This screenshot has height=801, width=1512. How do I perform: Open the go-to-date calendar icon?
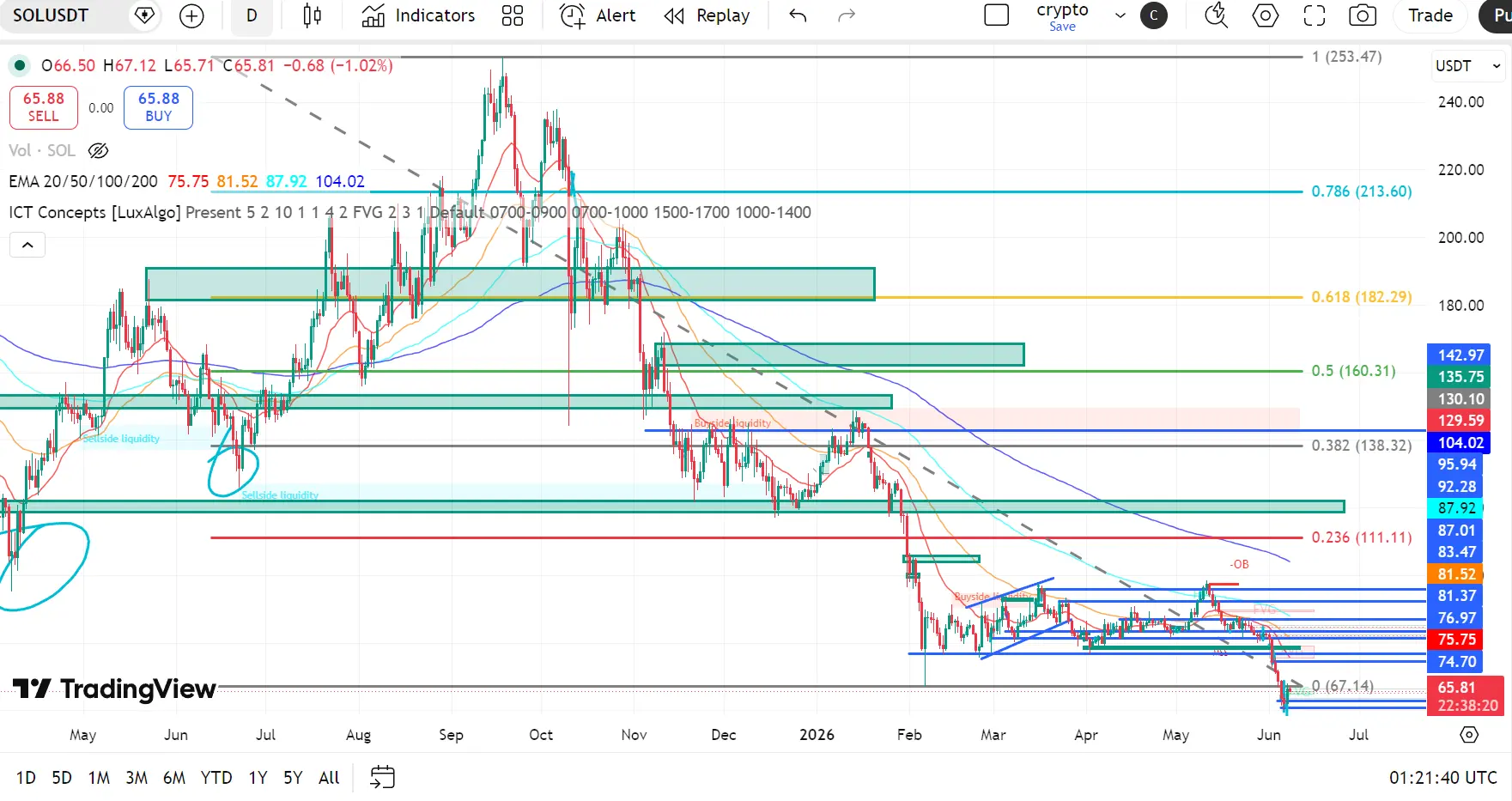click(x=382, y=778)
